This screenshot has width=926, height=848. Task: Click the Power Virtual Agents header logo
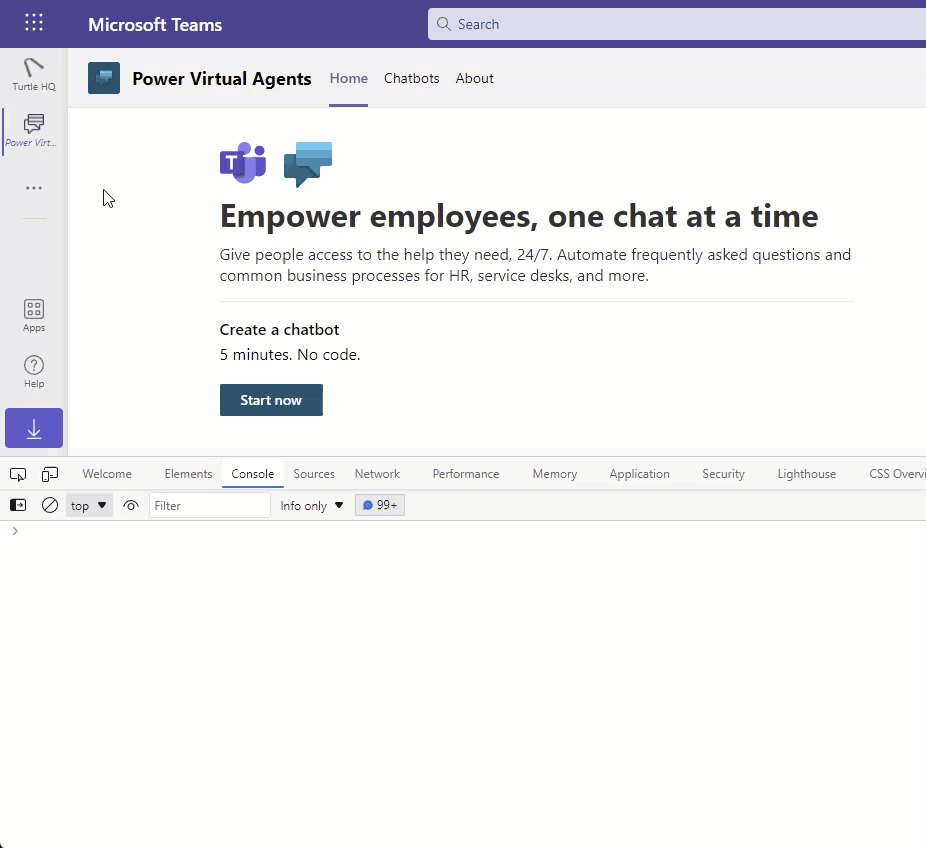(104, 78)
